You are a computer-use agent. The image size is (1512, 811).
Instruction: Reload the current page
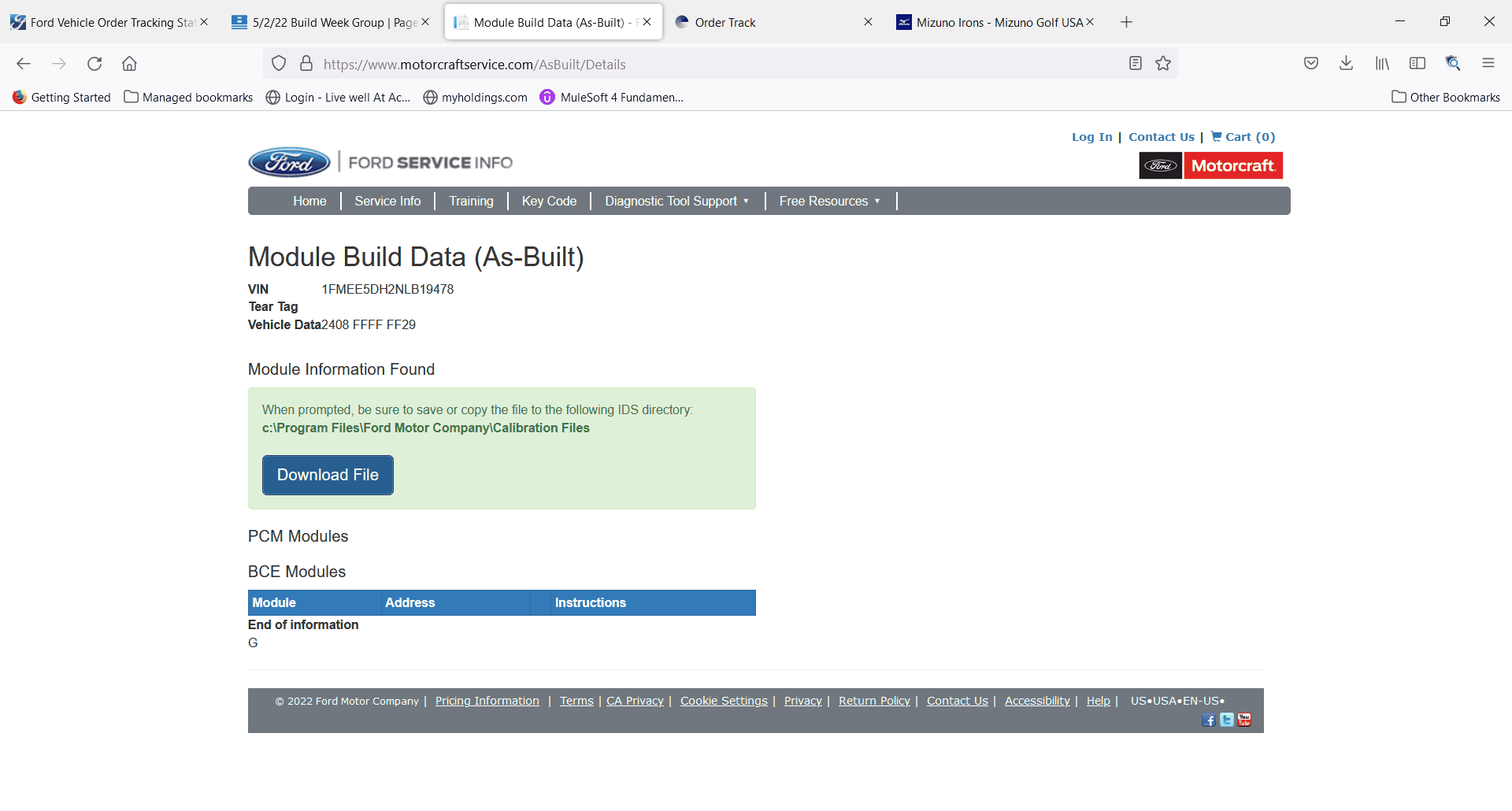click(94, 64)
